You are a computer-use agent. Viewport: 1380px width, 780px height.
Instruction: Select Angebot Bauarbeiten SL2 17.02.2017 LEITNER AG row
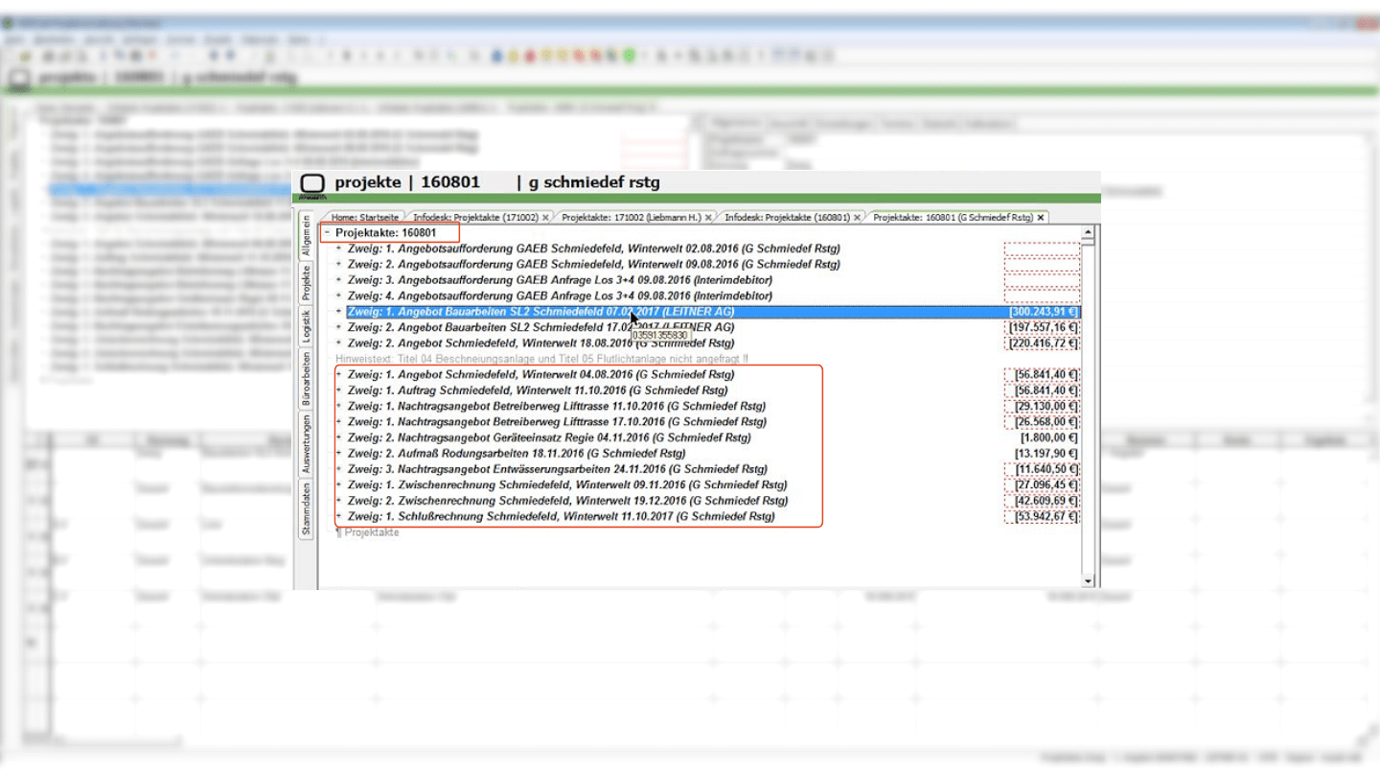(x=540, y=328)
